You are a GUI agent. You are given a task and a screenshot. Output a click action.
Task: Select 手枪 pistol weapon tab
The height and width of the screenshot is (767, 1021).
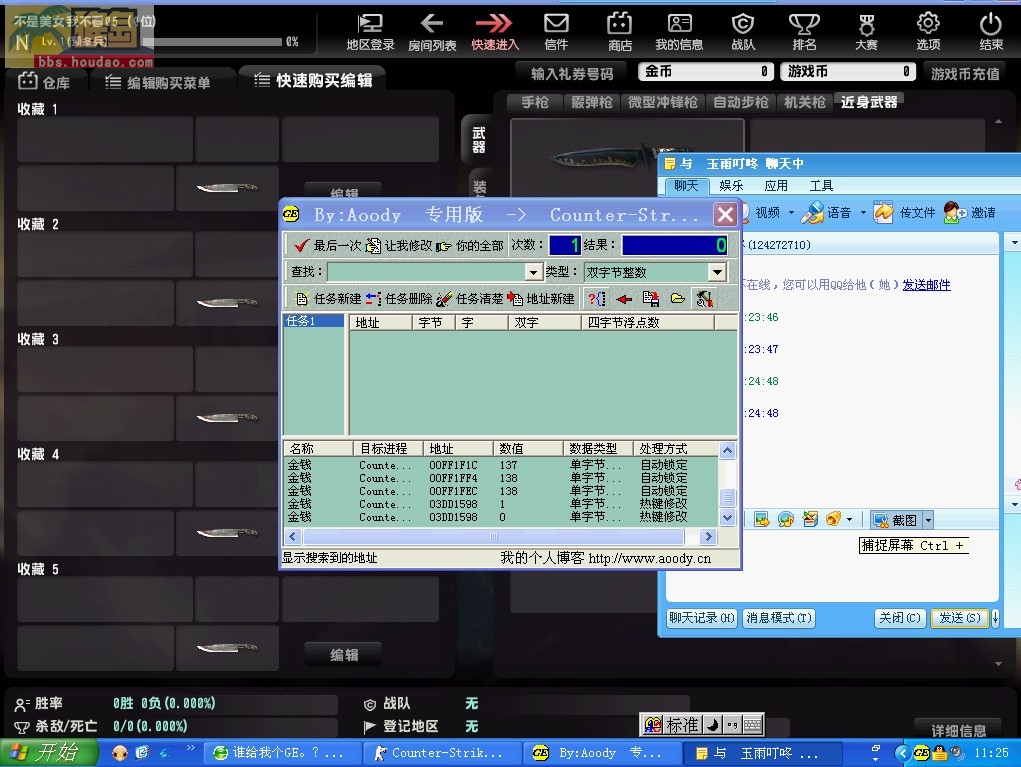point(535,102)
